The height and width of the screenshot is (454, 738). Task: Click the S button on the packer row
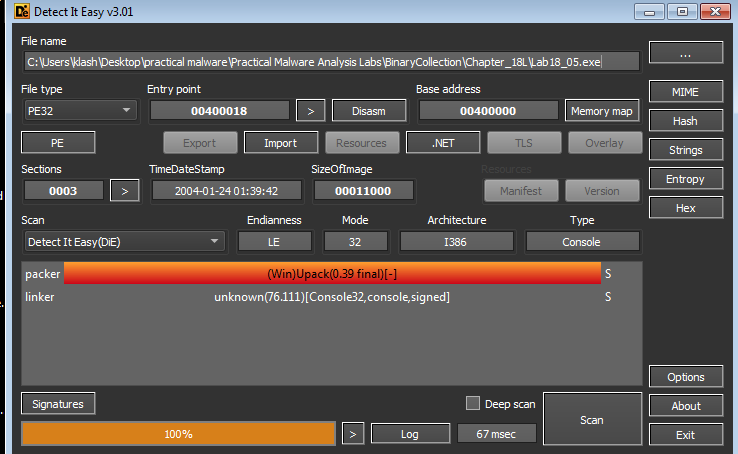[608, 273]
